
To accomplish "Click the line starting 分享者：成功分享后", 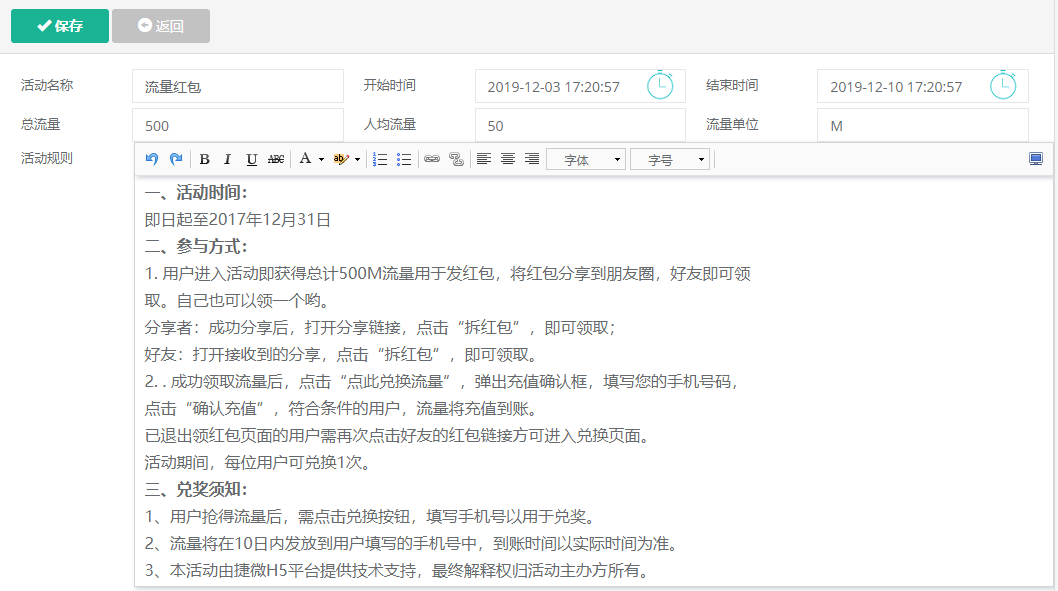I will [380, 328].
